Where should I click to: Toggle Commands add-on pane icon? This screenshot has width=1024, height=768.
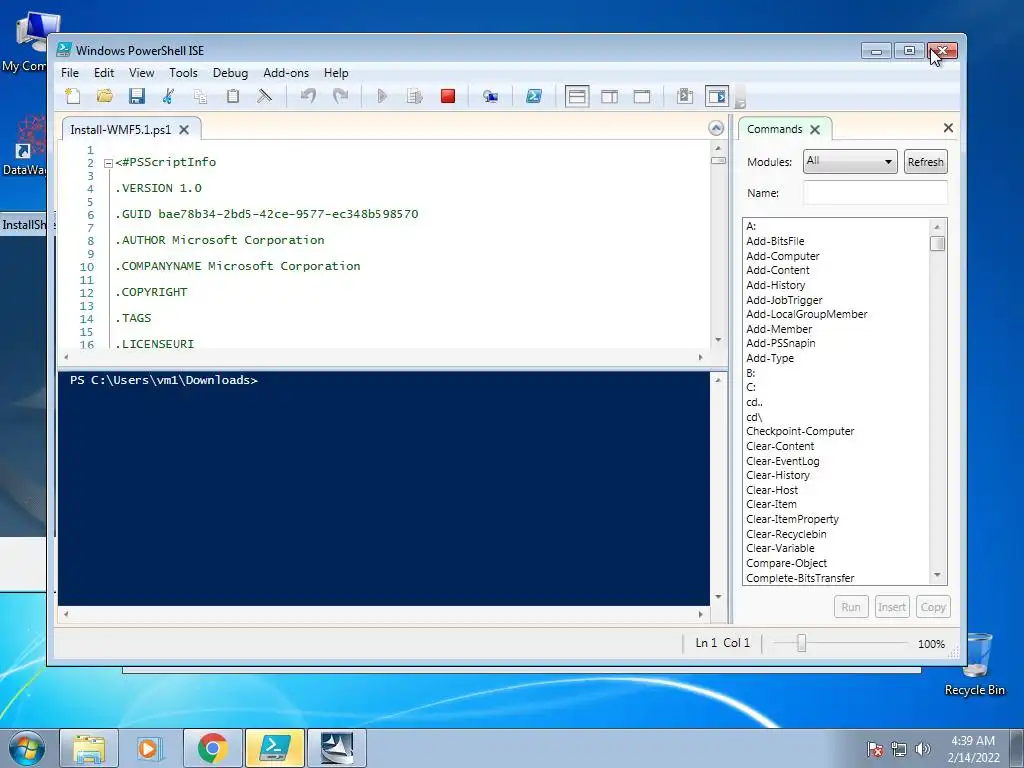point(717,97)
